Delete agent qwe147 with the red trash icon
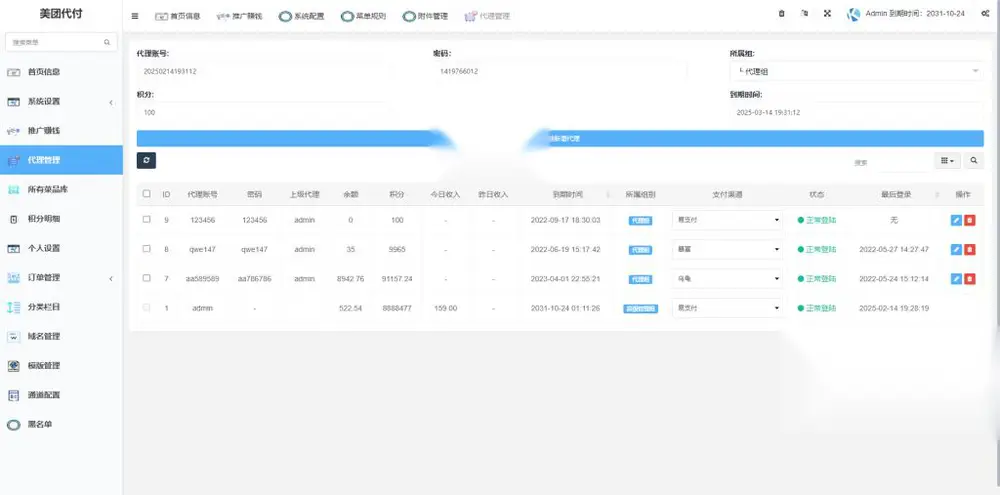Viewport: 1000px width, 495px height. pyautogui.click(x=969, y=249)
